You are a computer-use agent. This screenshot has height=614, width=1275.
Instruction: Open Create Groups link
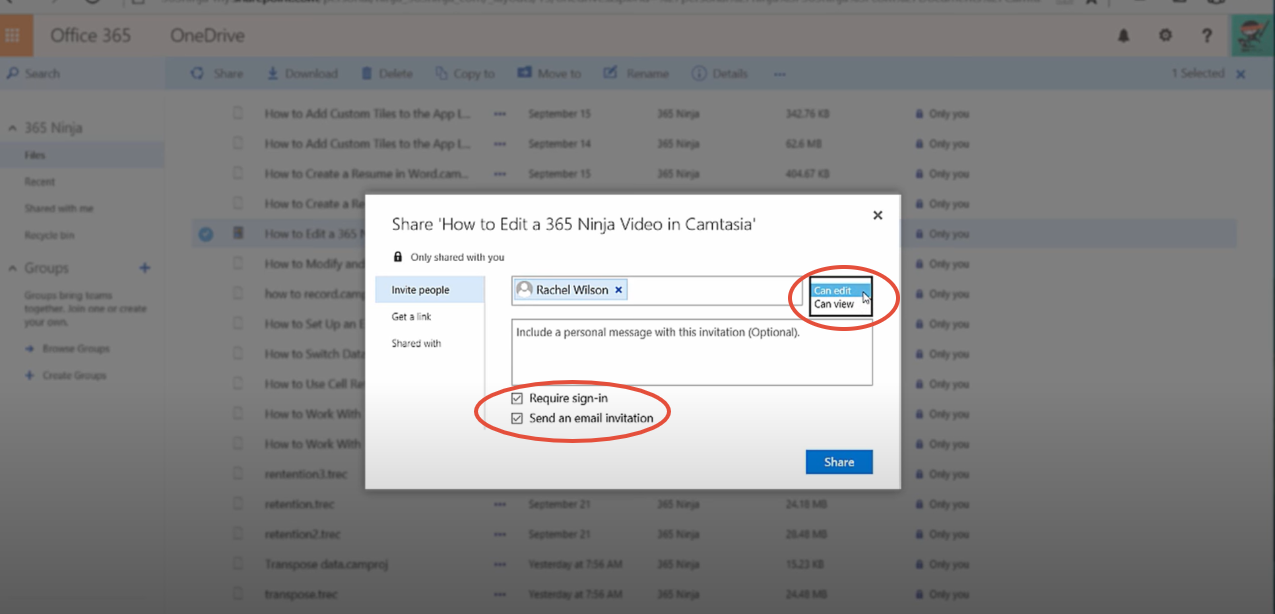[66, 376]
